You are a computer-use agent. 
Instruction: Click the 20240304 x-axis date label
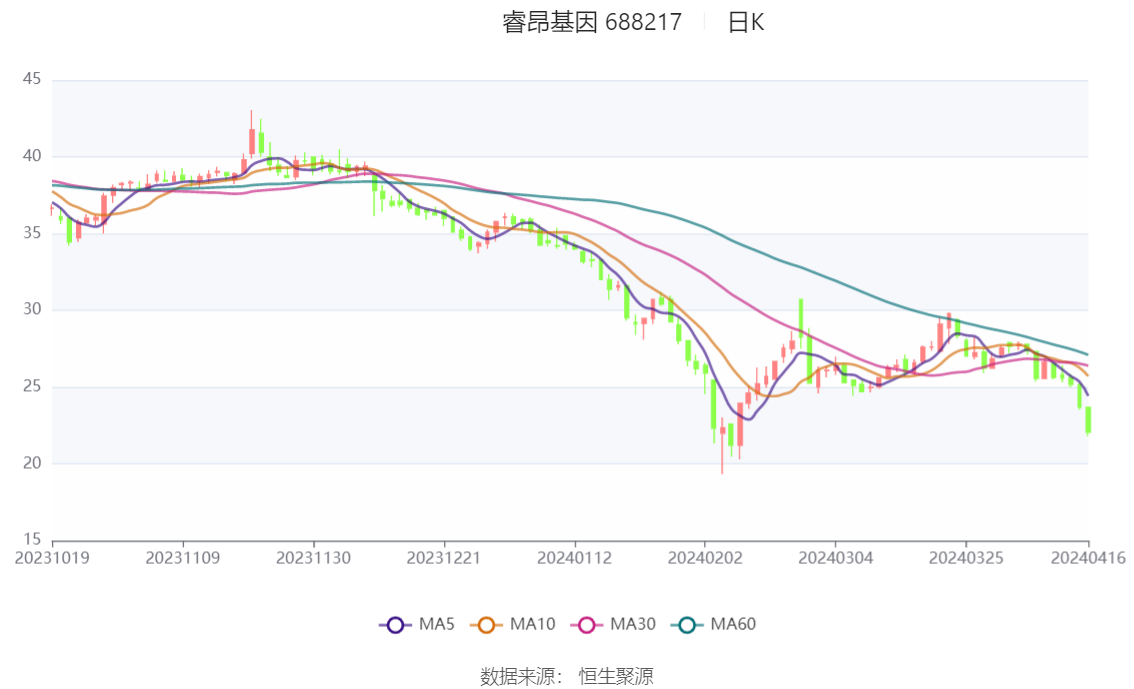[835, 558]
